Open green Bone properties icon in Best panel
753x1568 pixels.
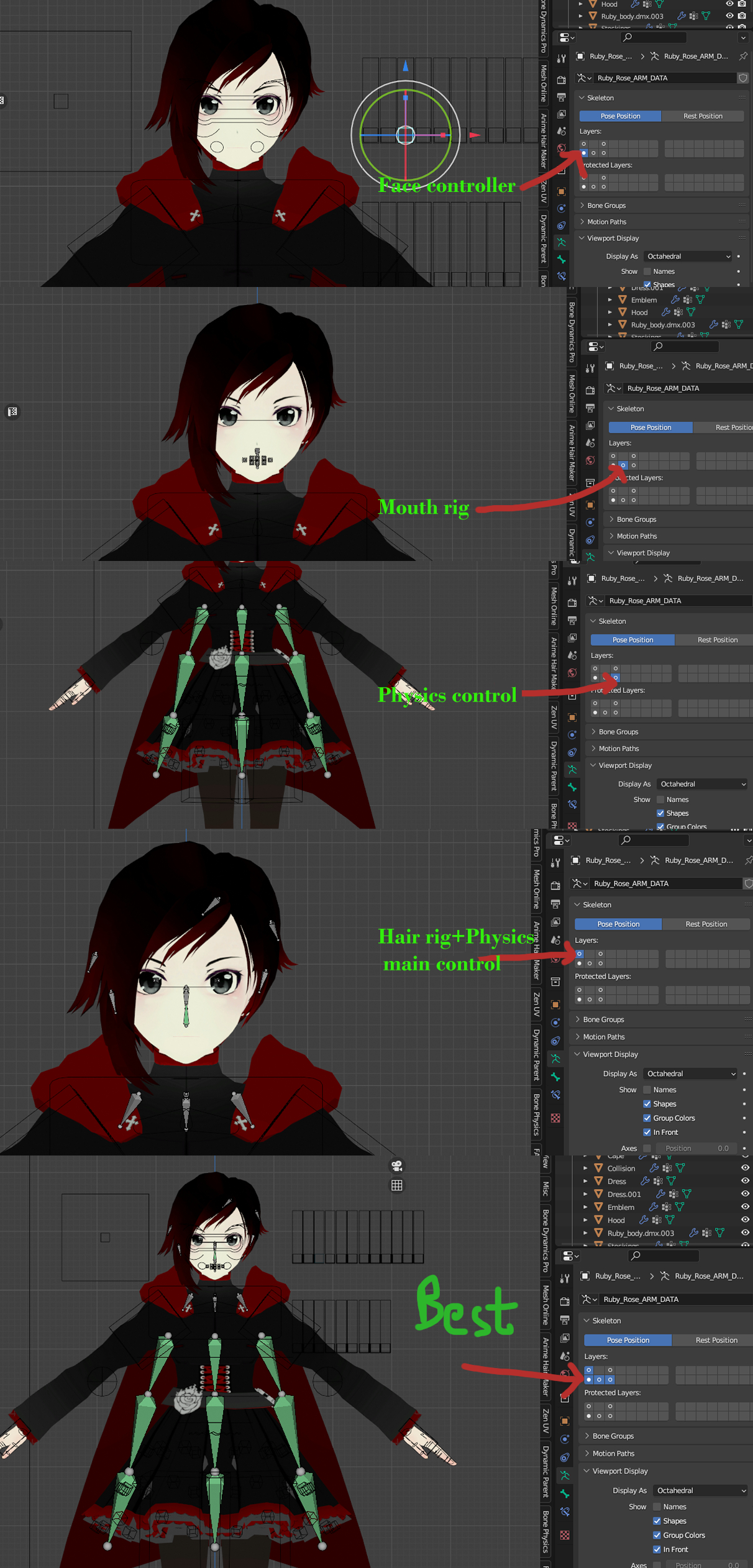point(565,1493)
